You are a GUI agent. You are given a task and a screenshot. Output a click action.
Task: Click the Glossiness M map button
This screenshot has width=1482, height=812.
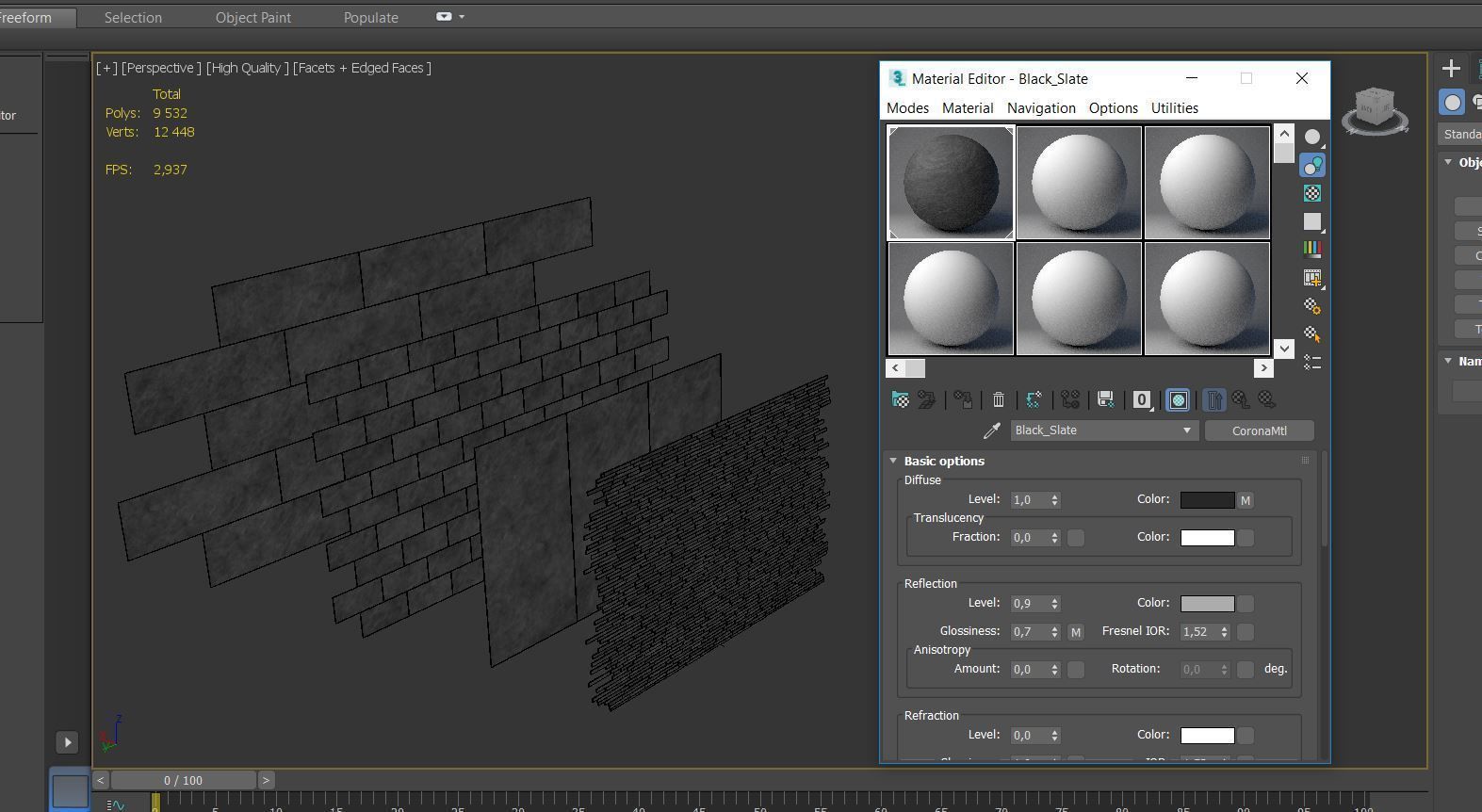[x=1076, y=632]
